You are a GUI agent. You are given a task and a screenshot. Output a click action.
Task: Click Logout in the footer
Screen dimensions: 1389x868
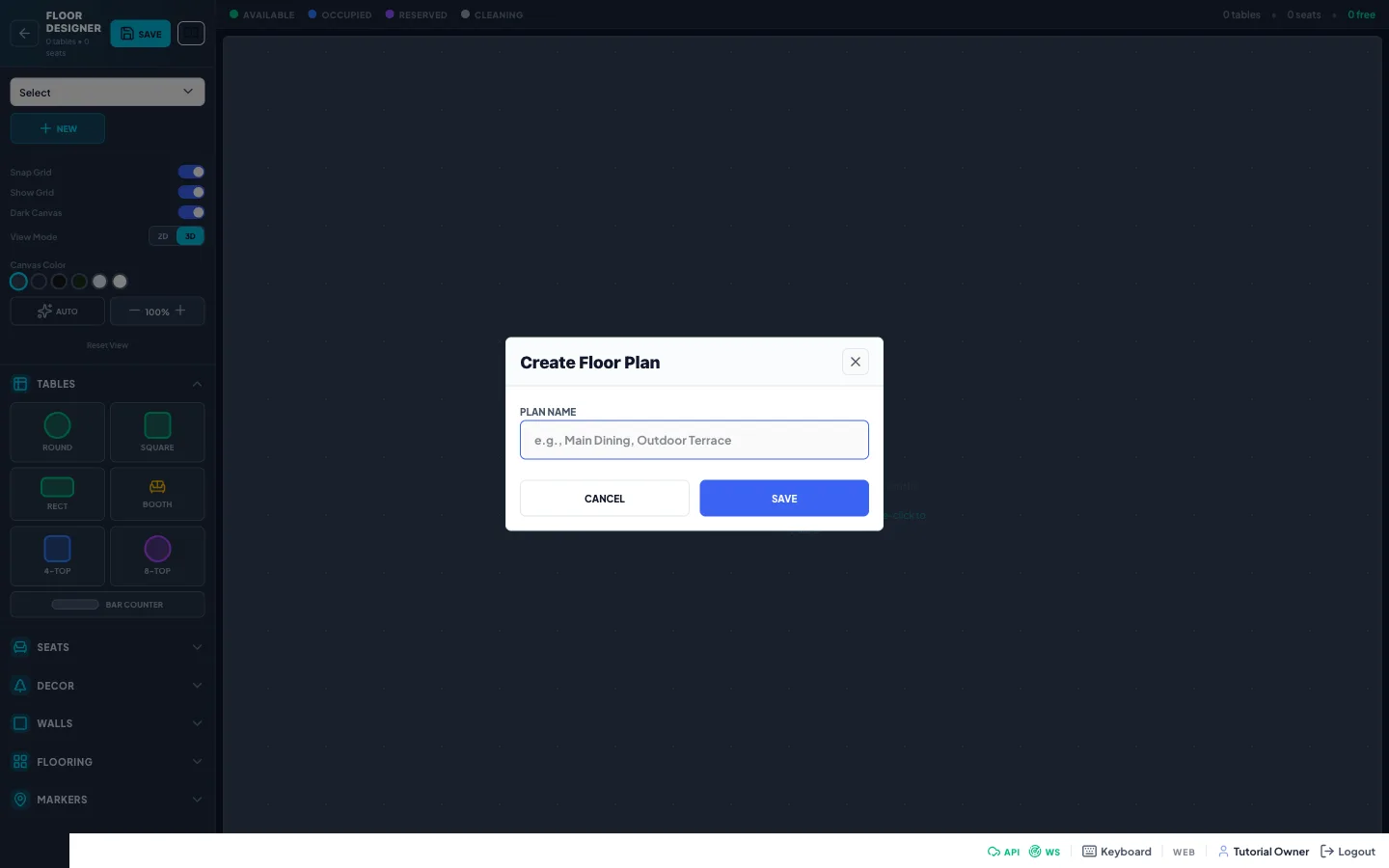[x=1348, y=852]
